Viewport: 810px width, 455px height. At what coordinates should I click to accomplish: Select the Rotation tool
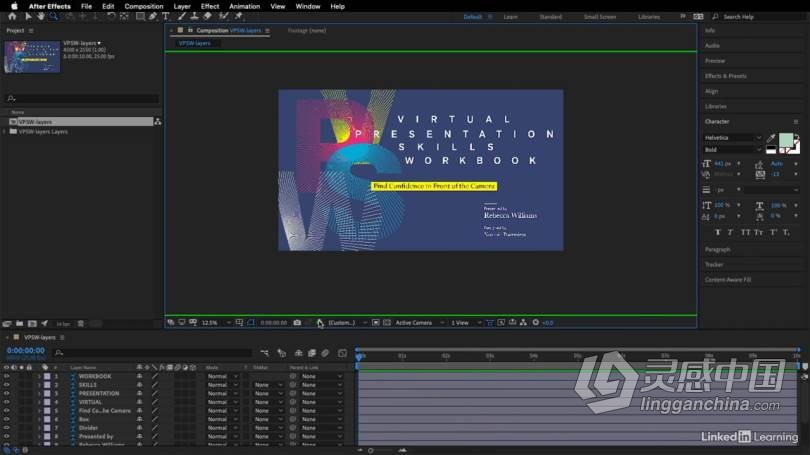(x=111, y=17)
